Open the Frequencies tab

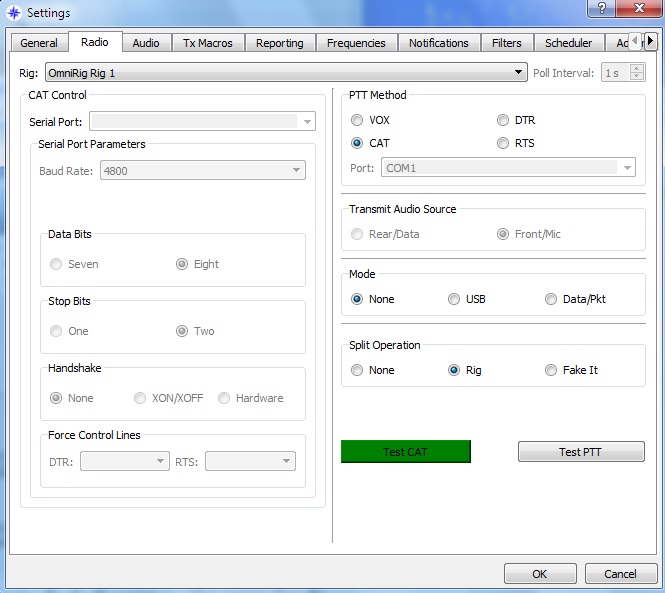(357, 43)
